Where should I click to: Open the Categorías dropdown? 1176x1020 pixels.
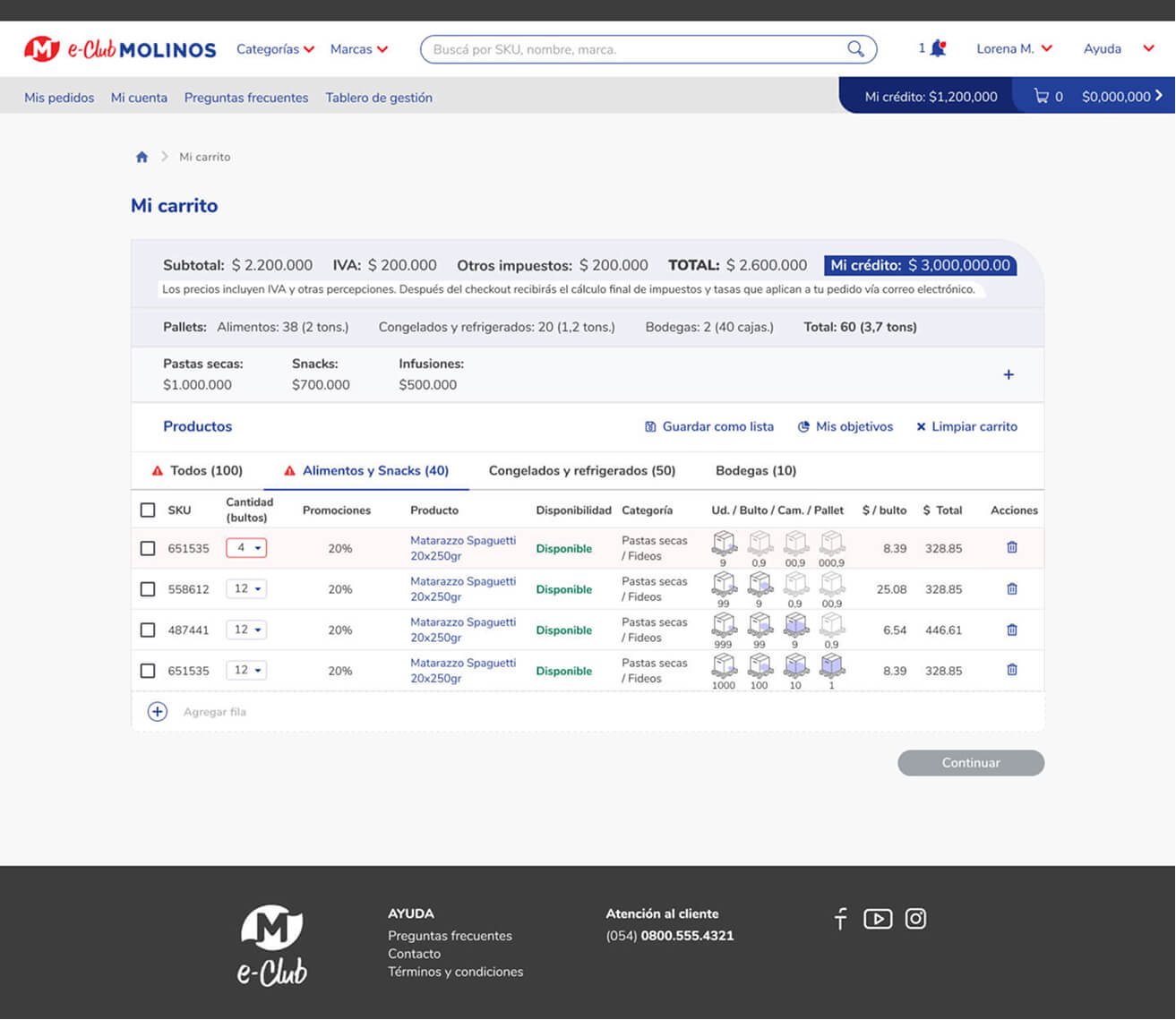pos(275,49)
